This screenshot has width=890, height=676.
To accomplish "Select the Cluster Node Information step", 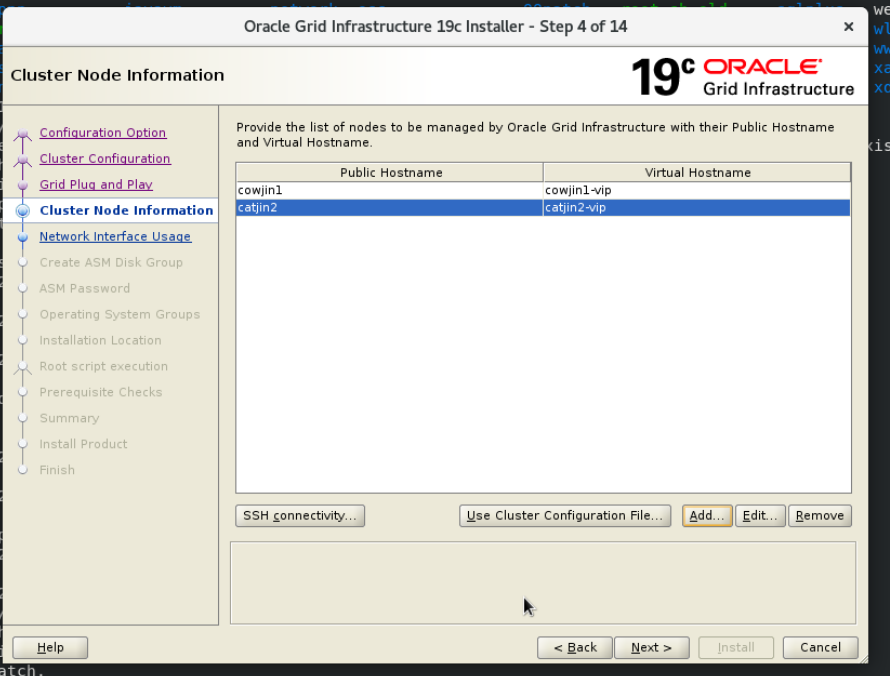I will coord(126,211).
